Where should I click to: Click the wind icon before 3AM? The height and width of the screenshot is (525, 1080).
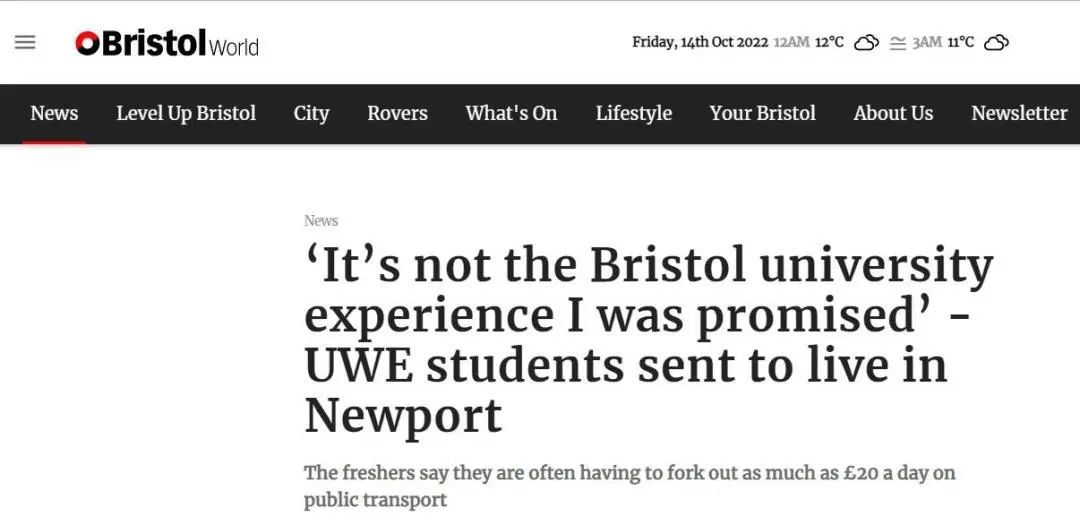(897, 43)
